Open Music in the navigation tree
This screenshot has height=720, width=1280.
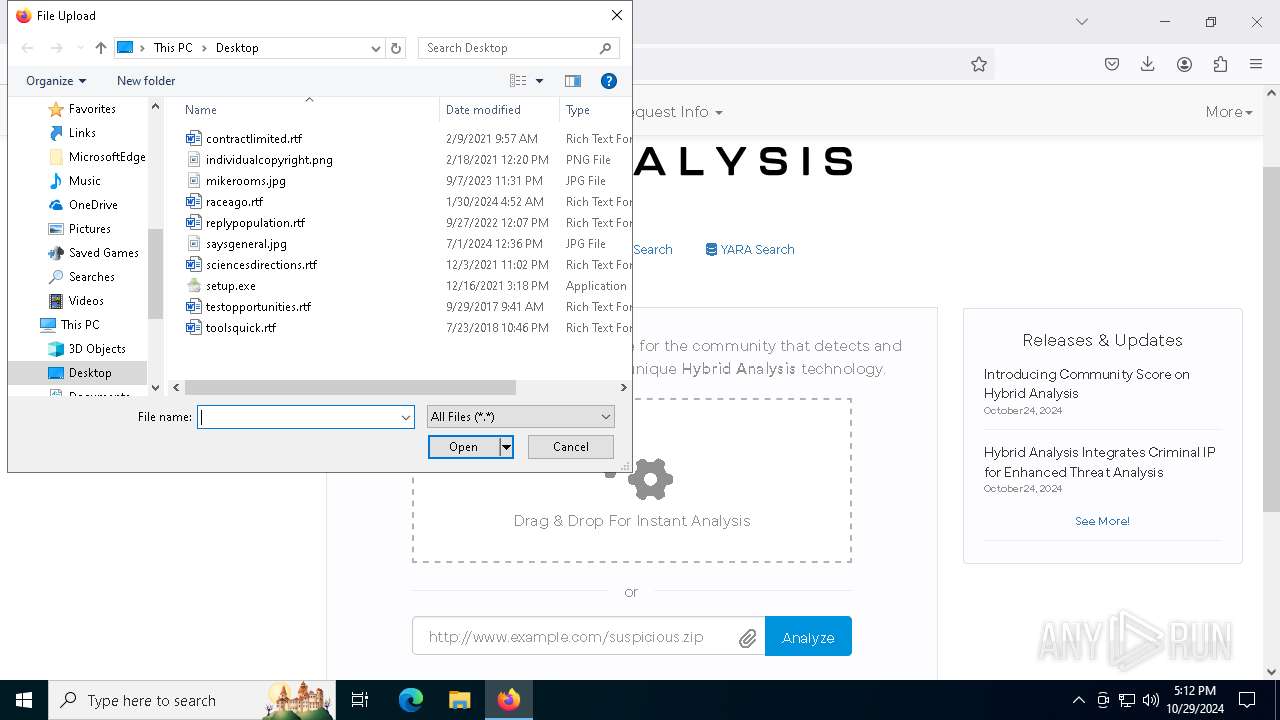pos(85,181)
